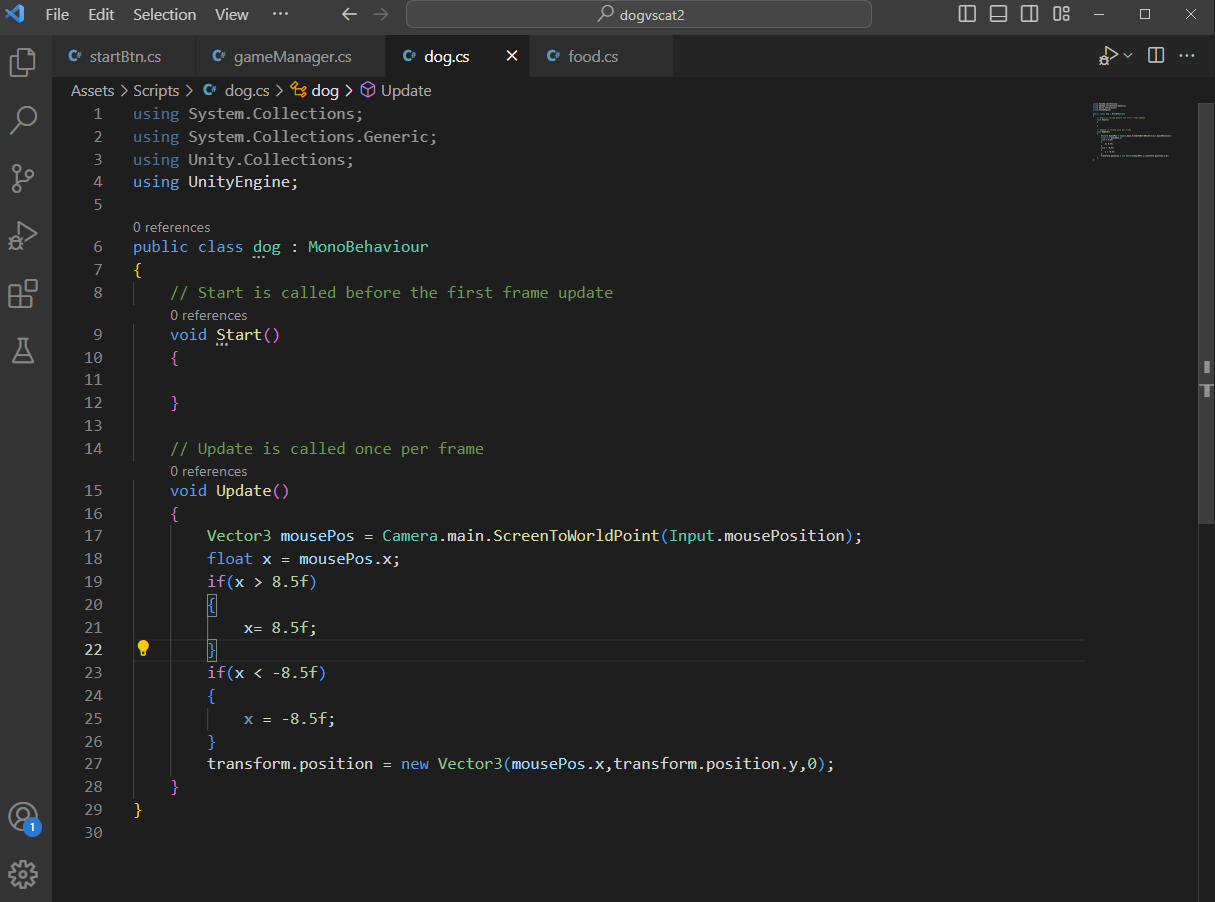The image size is (1215, 902).
Task: Click the MonoBehaviour class name
Action: coord(368,247)
